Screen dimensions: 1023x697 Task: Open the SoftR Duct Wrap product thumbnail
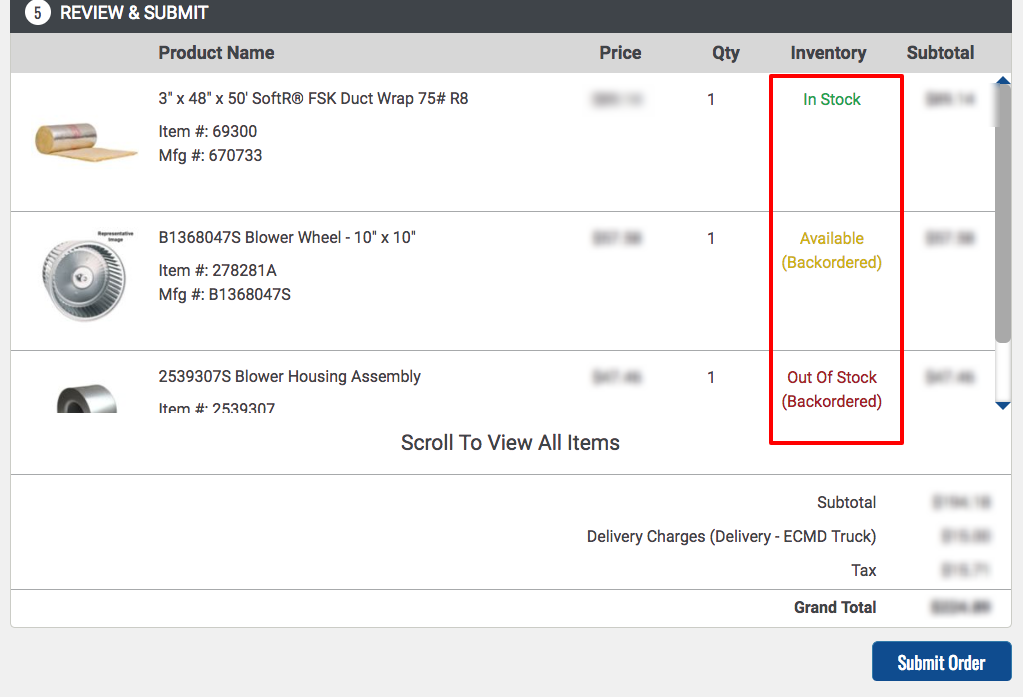coord(85,141)
